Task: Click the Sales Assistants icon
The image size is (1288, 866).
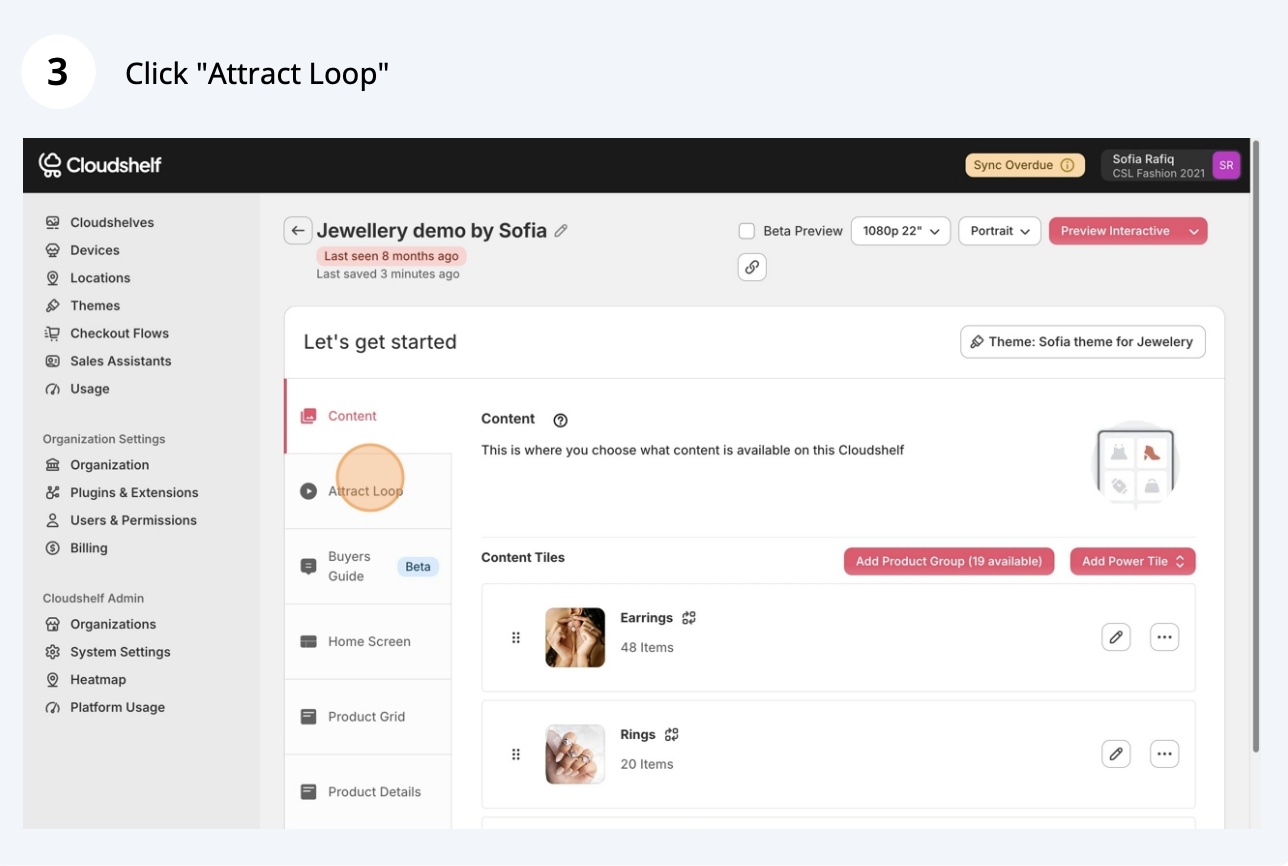Action: (53, 361)
